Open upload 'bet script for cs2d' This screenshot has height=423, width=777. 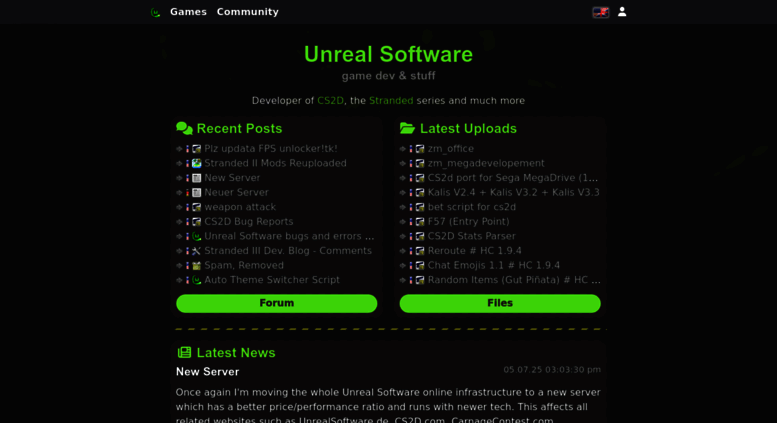coord(472,207)
